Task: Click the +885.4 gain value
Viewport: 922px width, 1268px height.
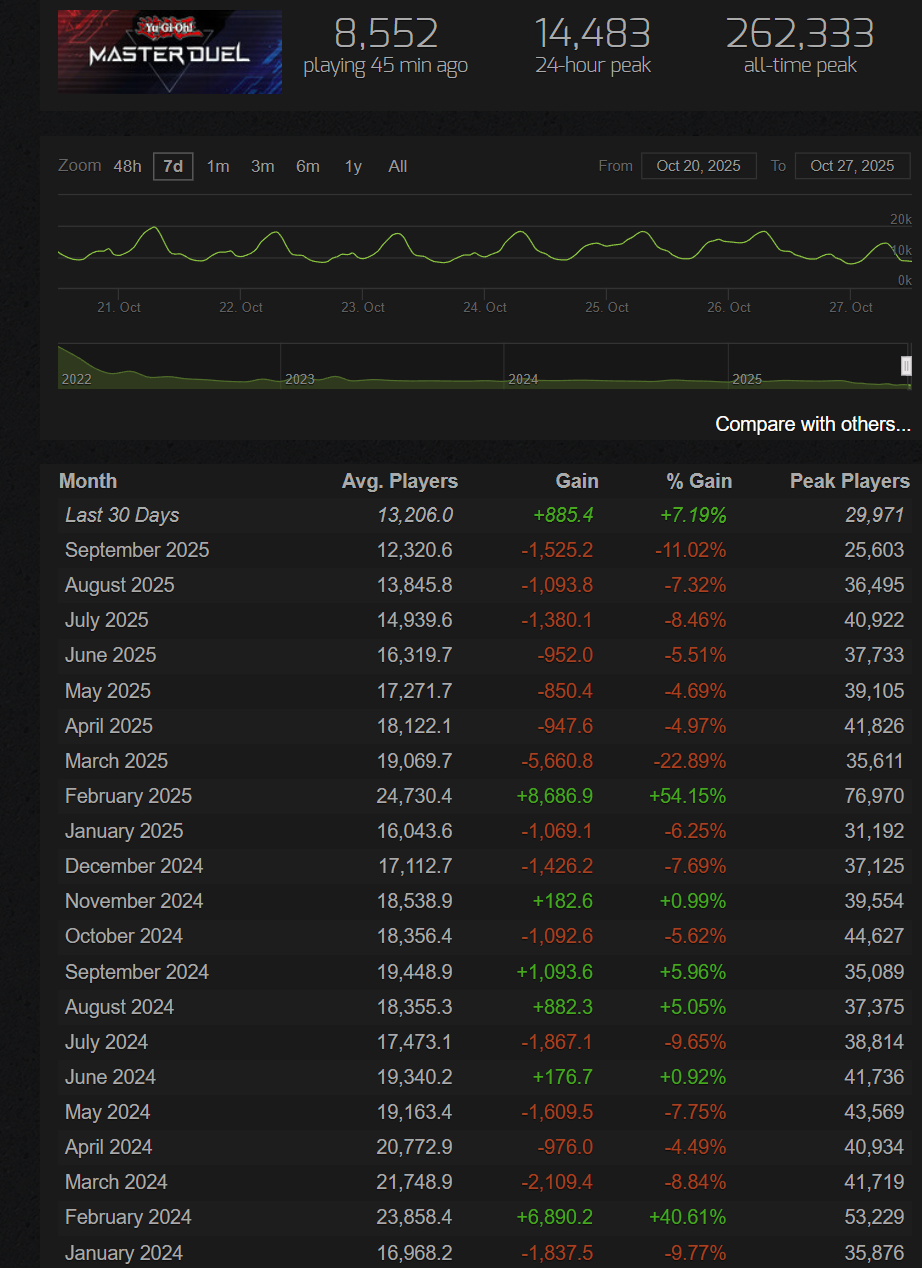Action: (x=563, y=515)
